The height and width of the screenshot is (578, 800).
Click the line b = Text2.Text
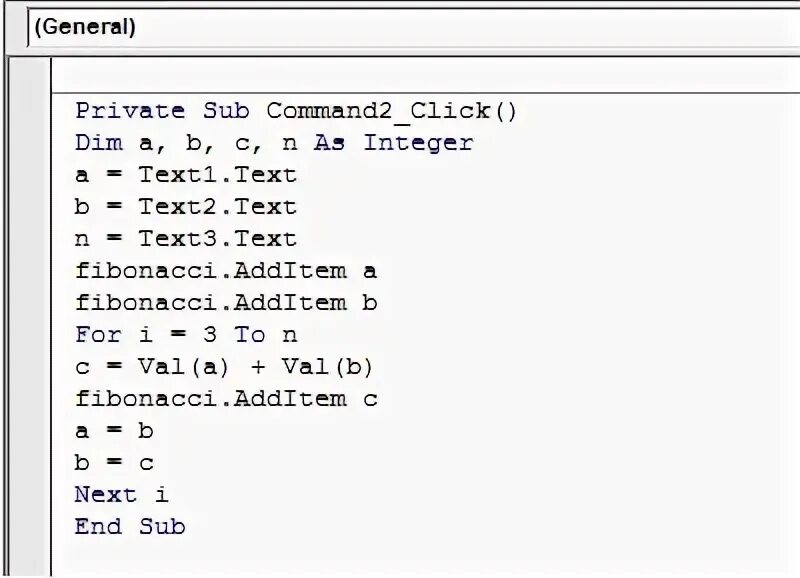pos(186,207)
